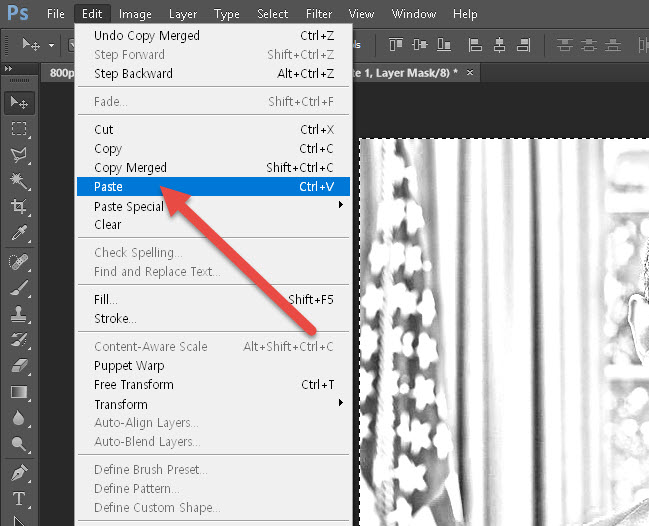Close the open Edit menu
Image resolution: width=649 pixels, height=526 pixels.
(x=92, y=14)
